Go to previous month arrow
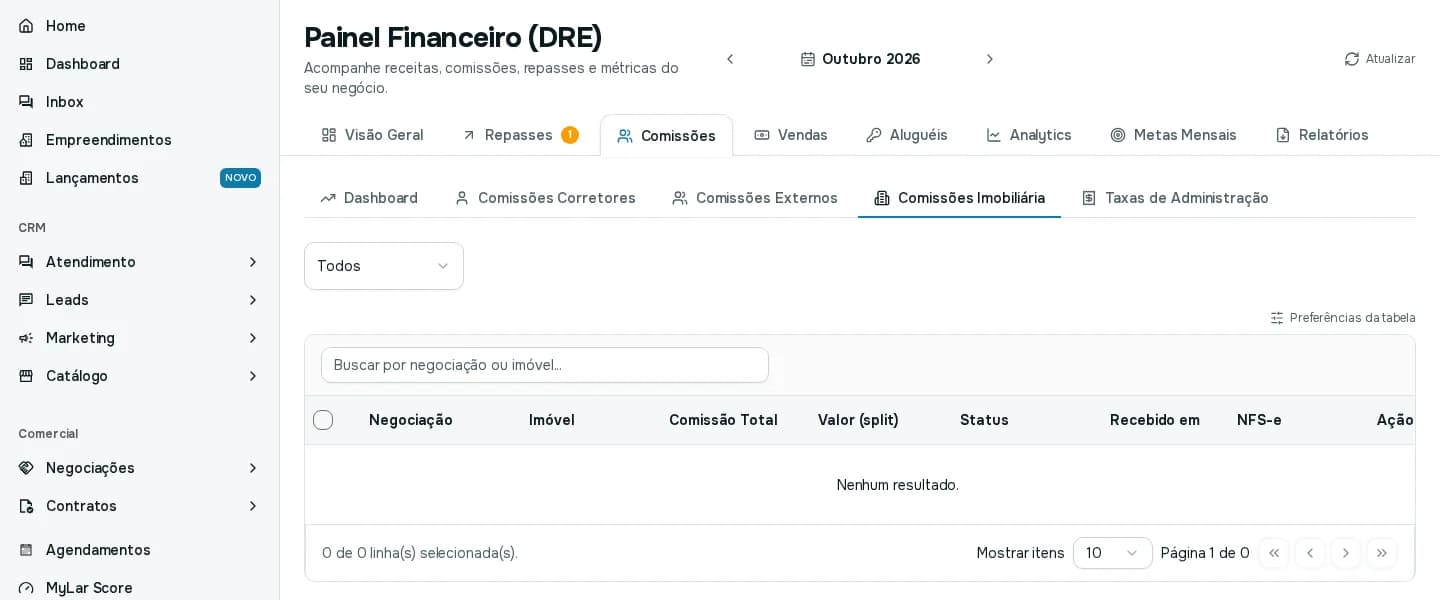Screen dimensions: 1440x600 [x=730, y=59]
